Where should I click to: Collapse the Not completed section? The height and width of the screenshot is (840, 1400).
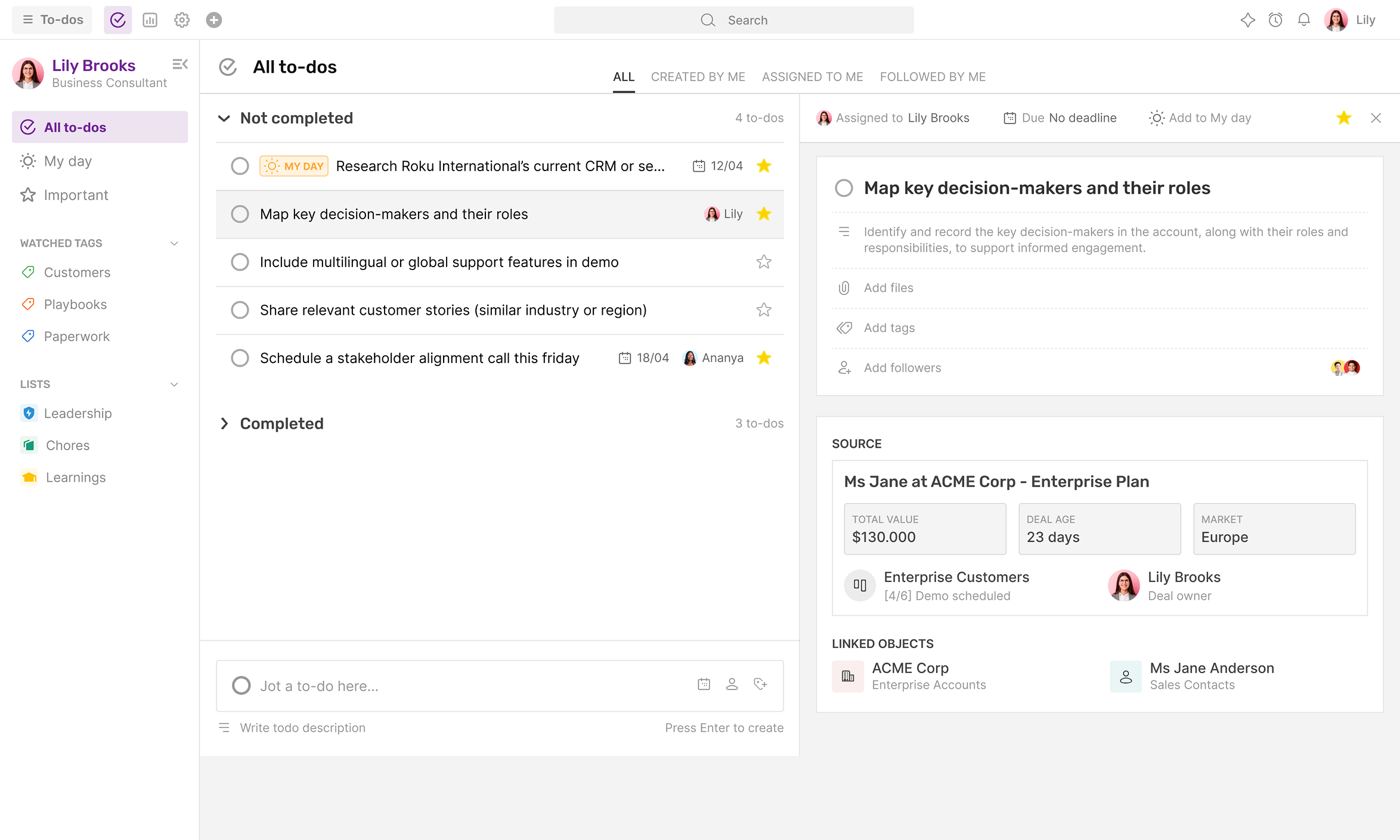click(224, 118)
